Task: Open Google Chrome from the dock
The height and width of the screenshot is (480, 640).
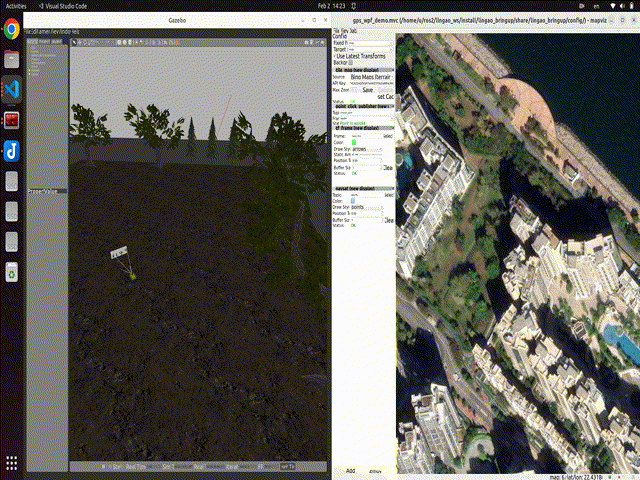Action: point(11,29)
